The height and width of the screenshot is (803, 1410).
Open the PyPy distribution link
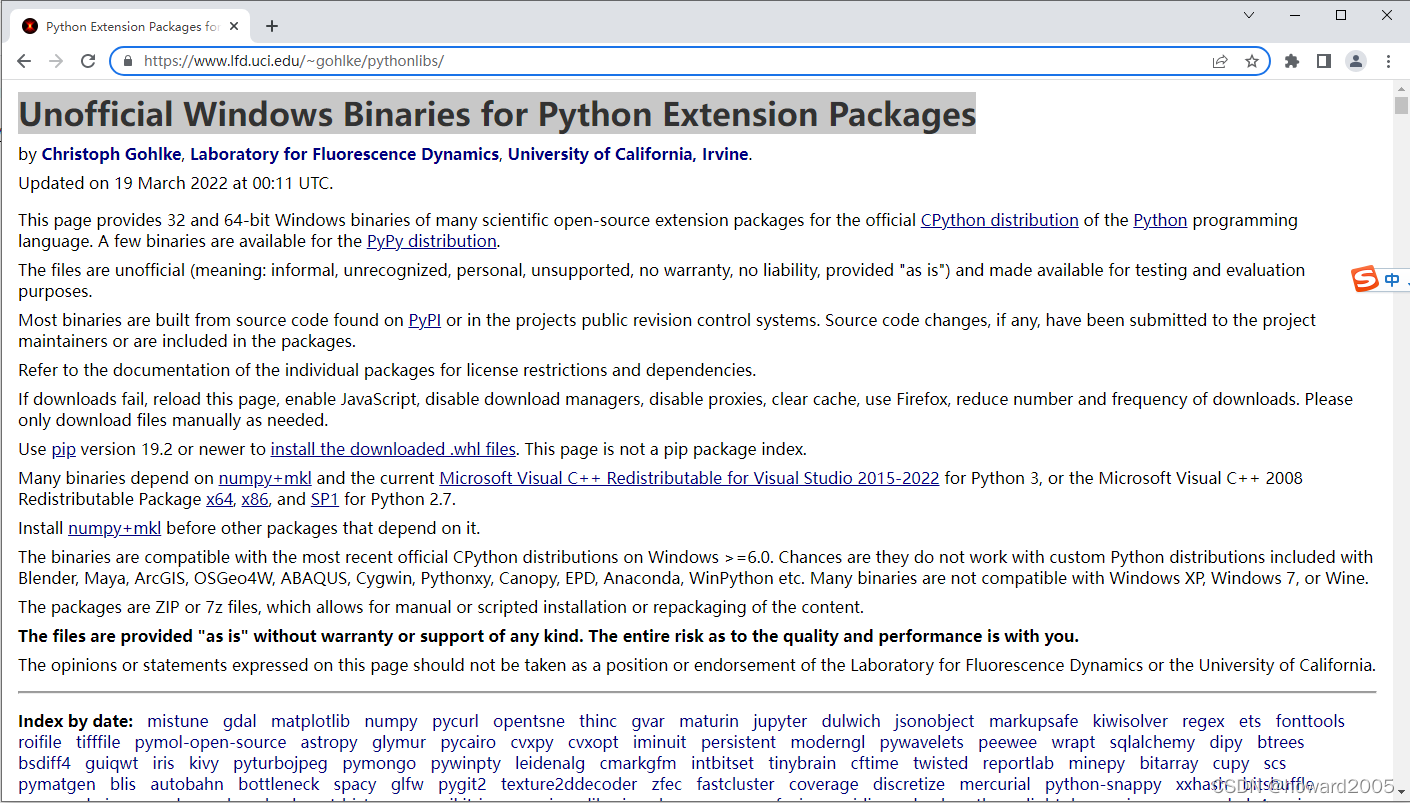pyautogui.click(x=432, y=241)
